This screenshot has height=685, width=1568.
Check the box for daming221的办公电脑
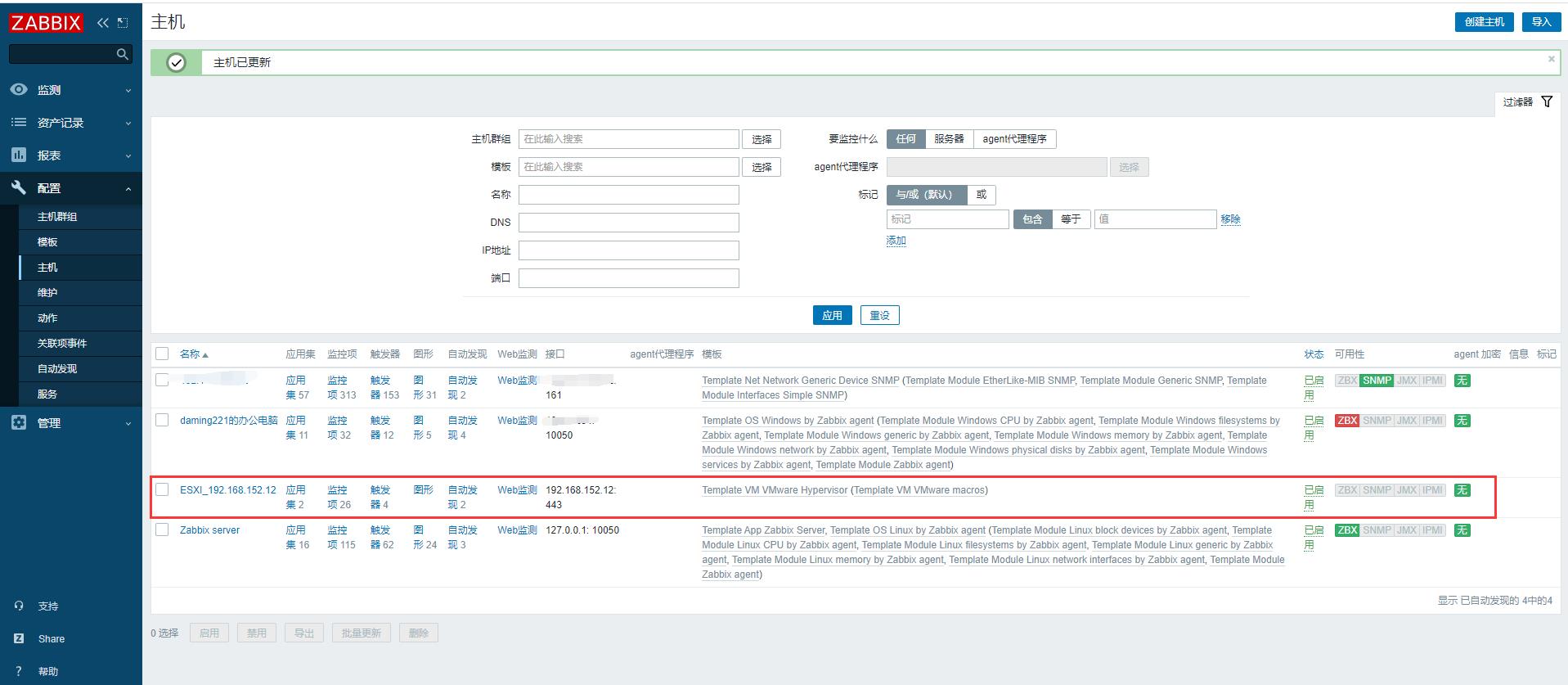point(162,420)
